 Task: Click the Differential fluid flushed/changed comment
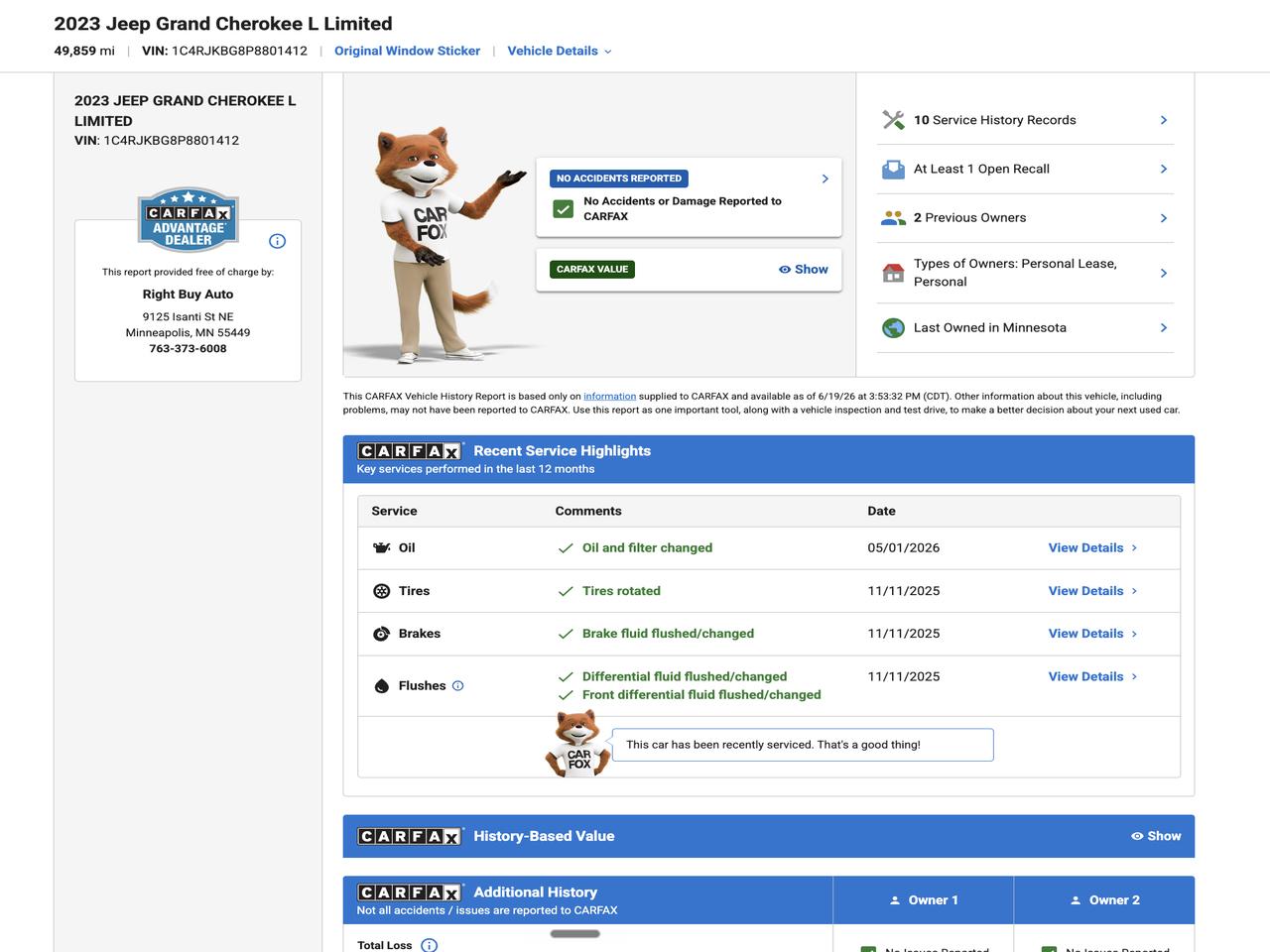(685, 676)
